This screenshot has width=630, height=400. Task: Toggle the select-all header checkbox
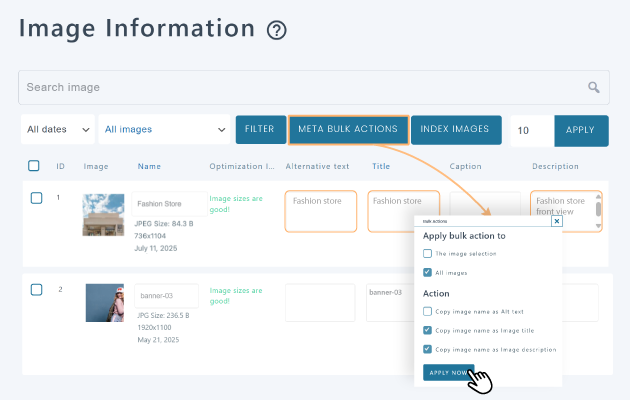[x=34, y=166]
